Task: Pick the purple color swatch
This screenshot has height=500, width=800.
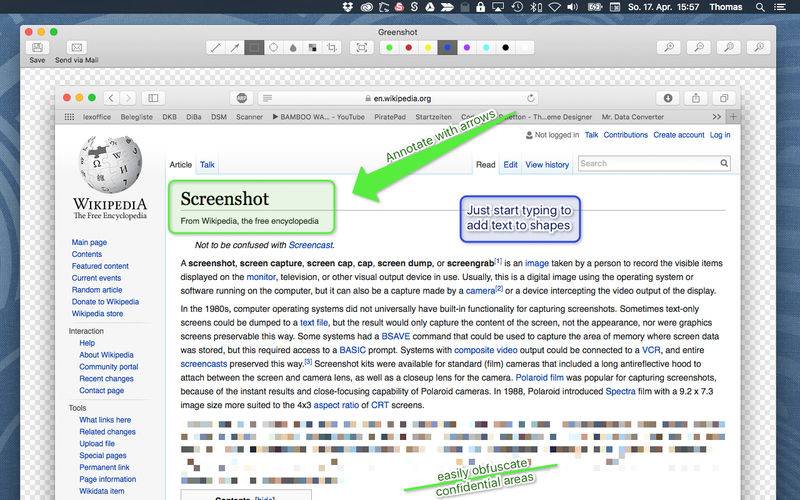Action: point(467,47)
